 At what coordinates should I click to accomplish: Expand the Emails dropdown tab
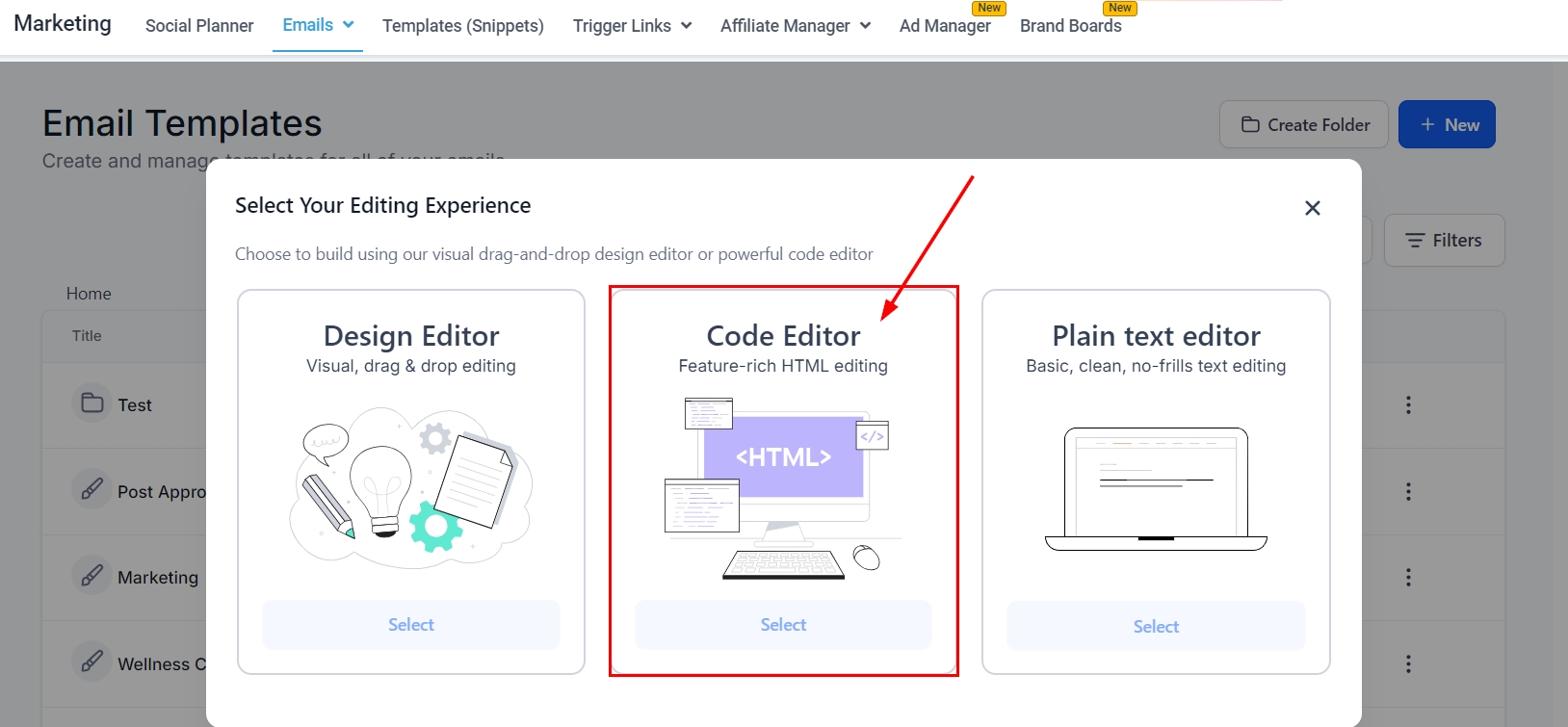click(x=318, y=25)
